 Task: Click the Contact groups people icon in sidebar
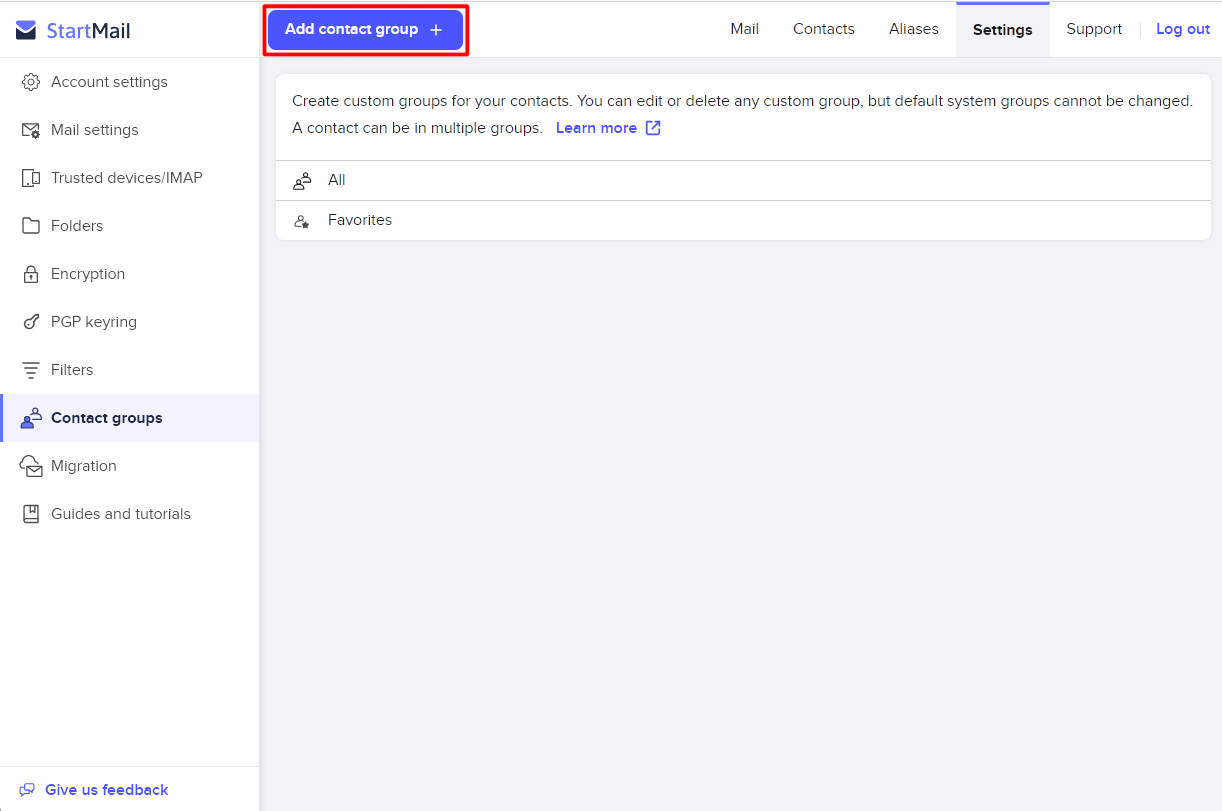click(31, 418)
